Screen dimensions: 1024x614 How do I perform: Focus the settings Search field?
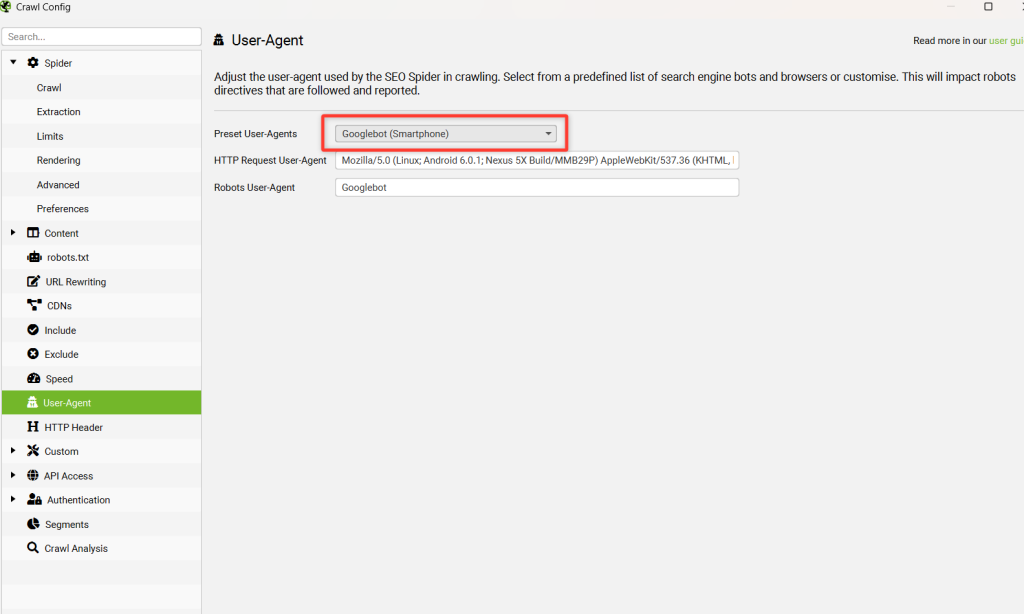(101, 37)
